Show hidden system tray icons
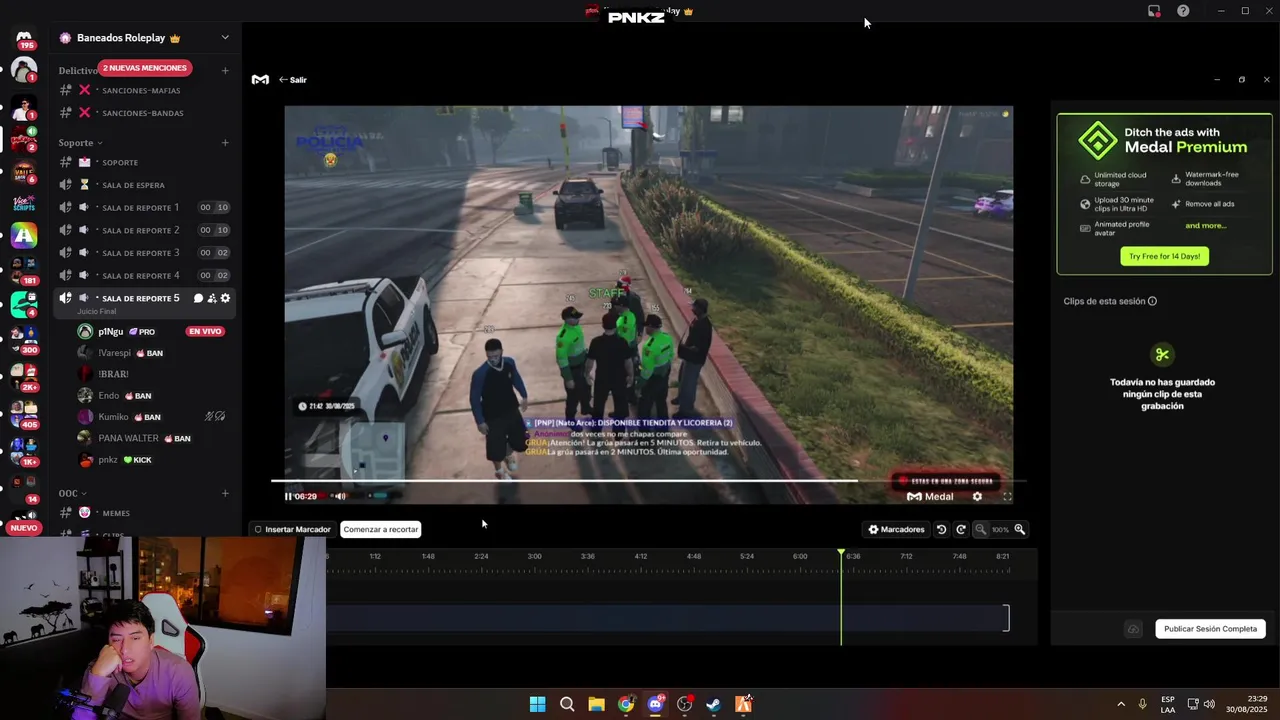 click(x=1120, y=704)
